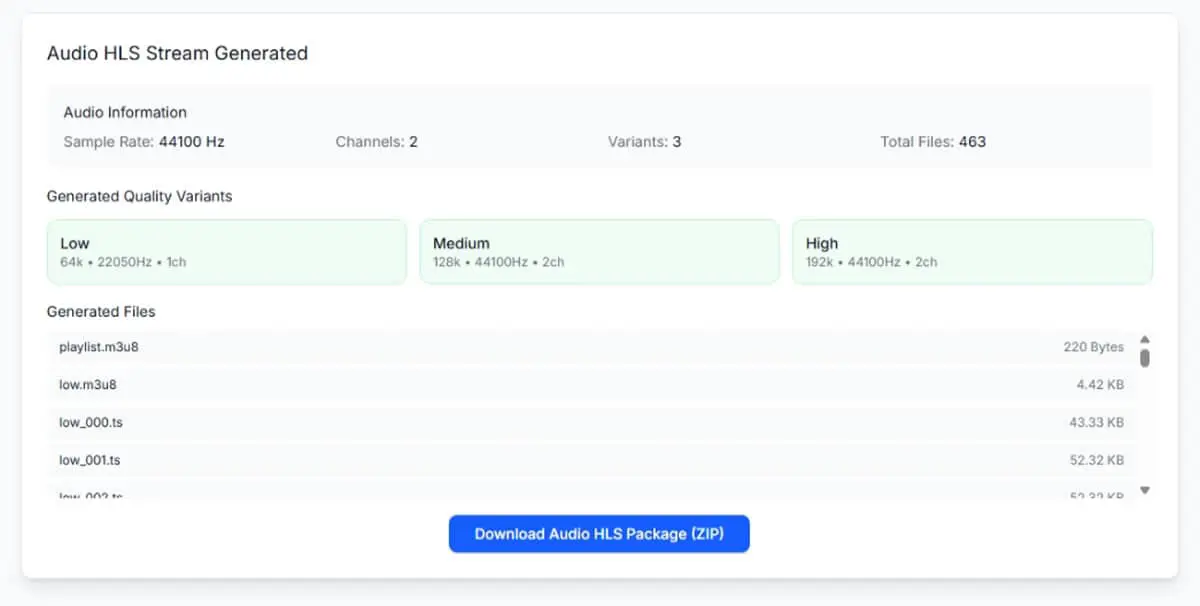The width and height of the screenshot is (1200, 606).
Task: Click the playlist.m3u8 file row
Action: (592, 347)
